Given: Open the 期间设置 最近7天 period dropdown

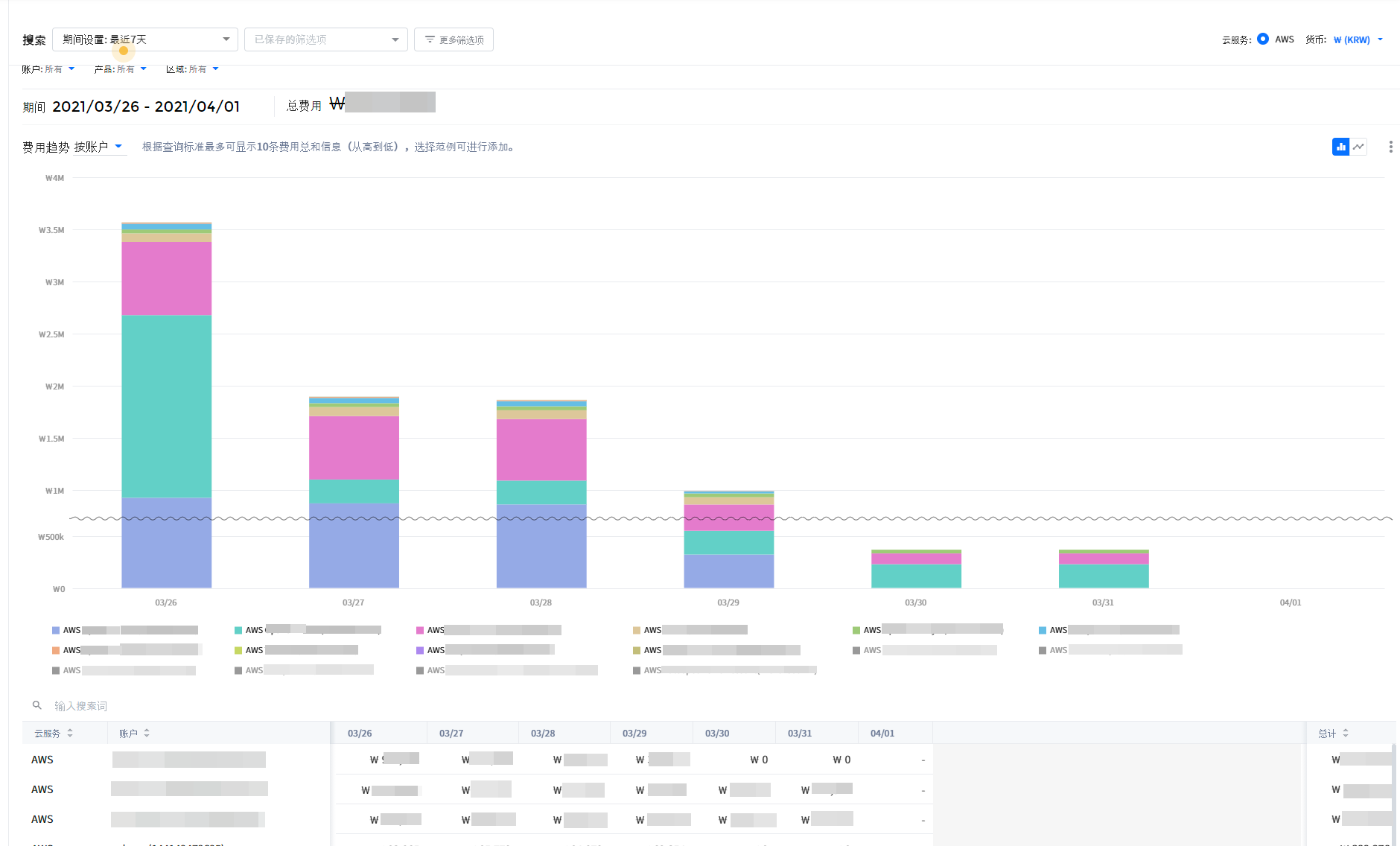Looking at the screenshot, I should click(145, 39).
